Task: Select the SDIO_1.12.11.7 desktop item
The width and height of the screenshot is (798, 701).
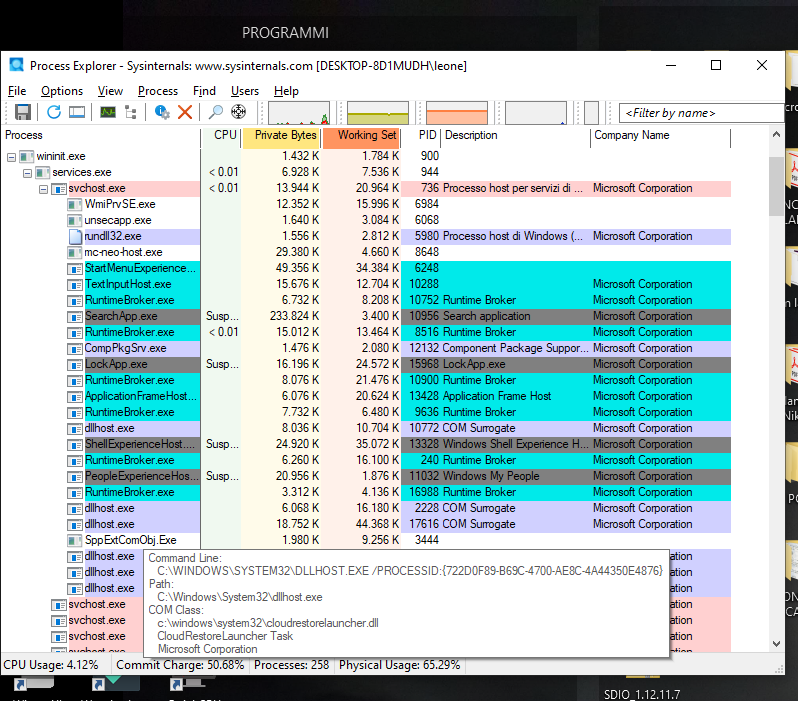Action: point(642,694)
